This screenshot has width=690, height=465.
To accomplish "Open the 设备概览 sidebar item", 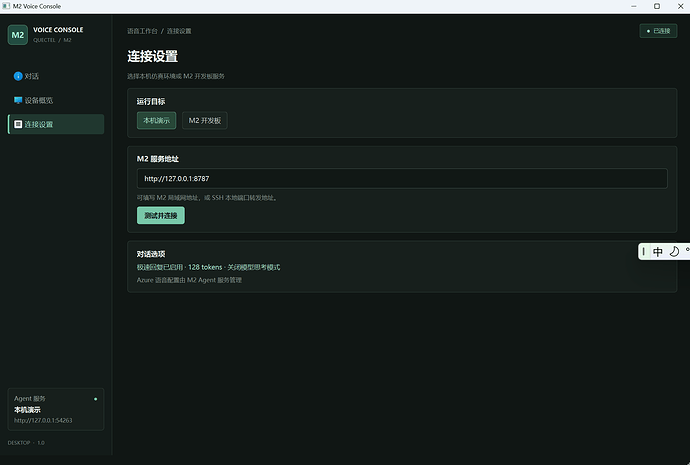I will [56, 100].
